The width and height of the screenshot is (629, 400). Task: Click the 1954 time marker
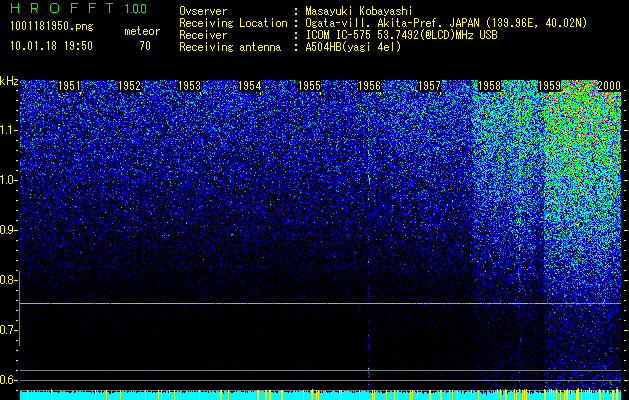[250, 86]
